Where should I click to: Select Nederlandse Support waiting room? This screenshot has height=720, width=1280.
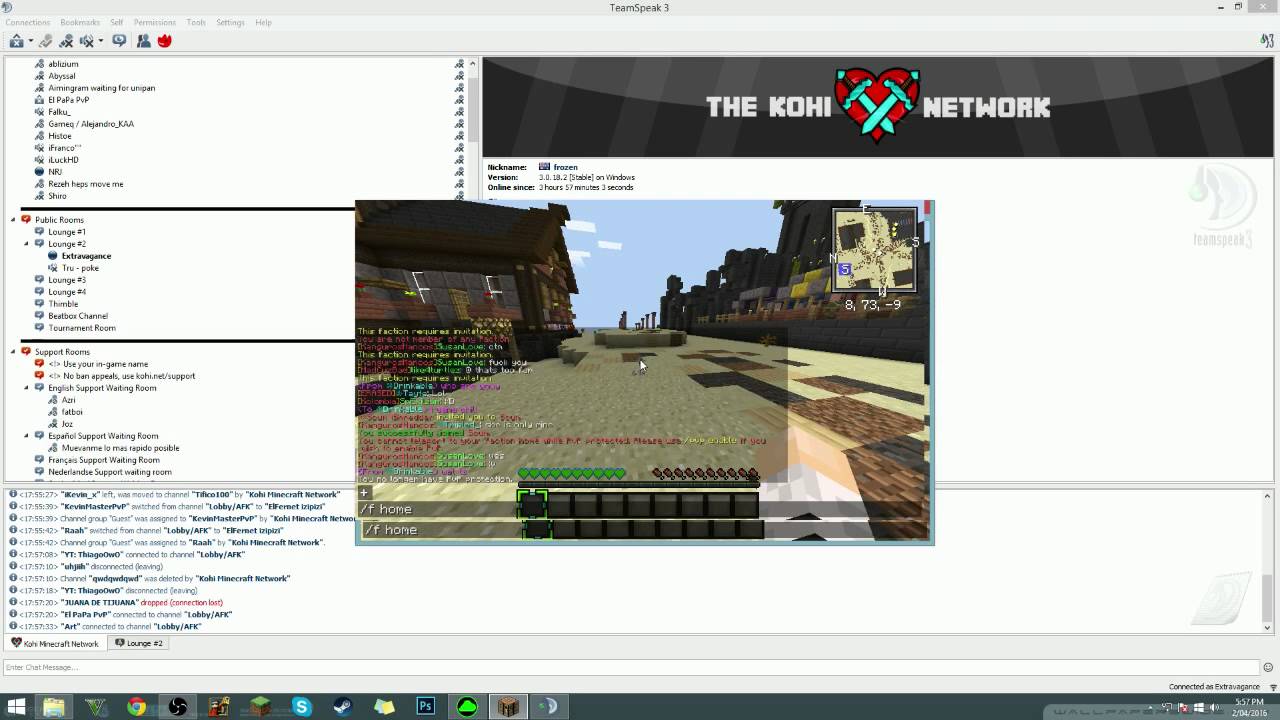click(110, 472)
